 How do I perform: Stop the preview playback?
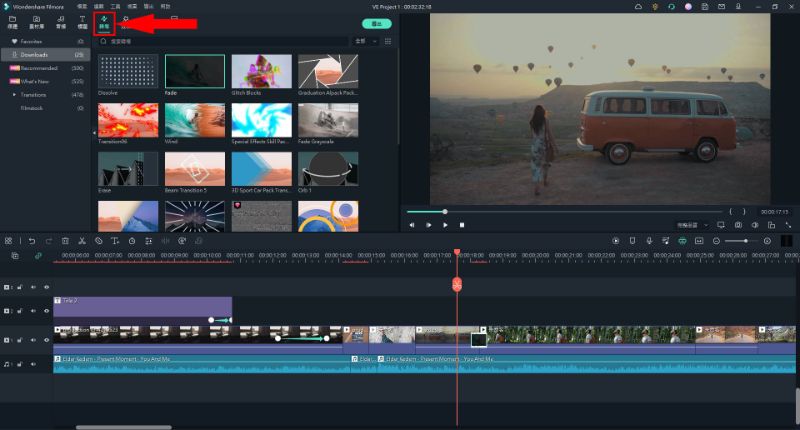pyautogui.click(x=462, y=225)
